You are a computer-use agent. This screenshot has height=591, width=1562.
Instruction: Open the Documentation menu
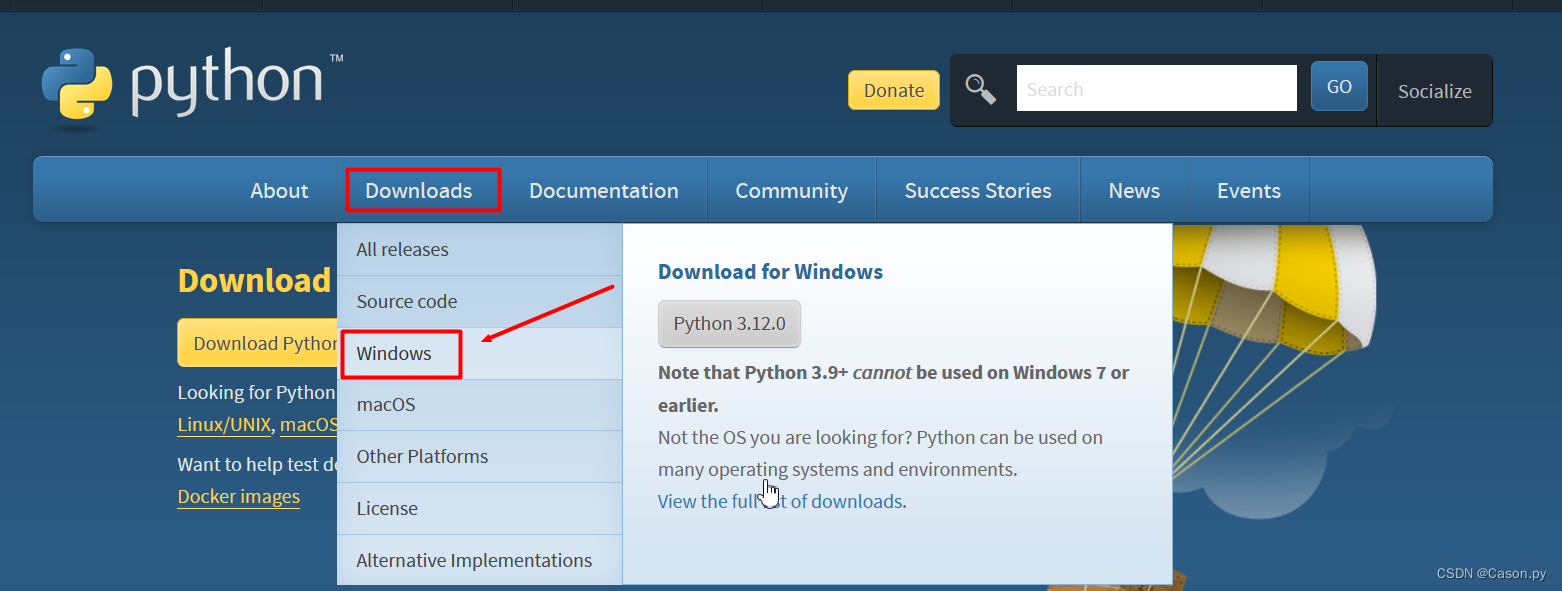coord(604,190)
